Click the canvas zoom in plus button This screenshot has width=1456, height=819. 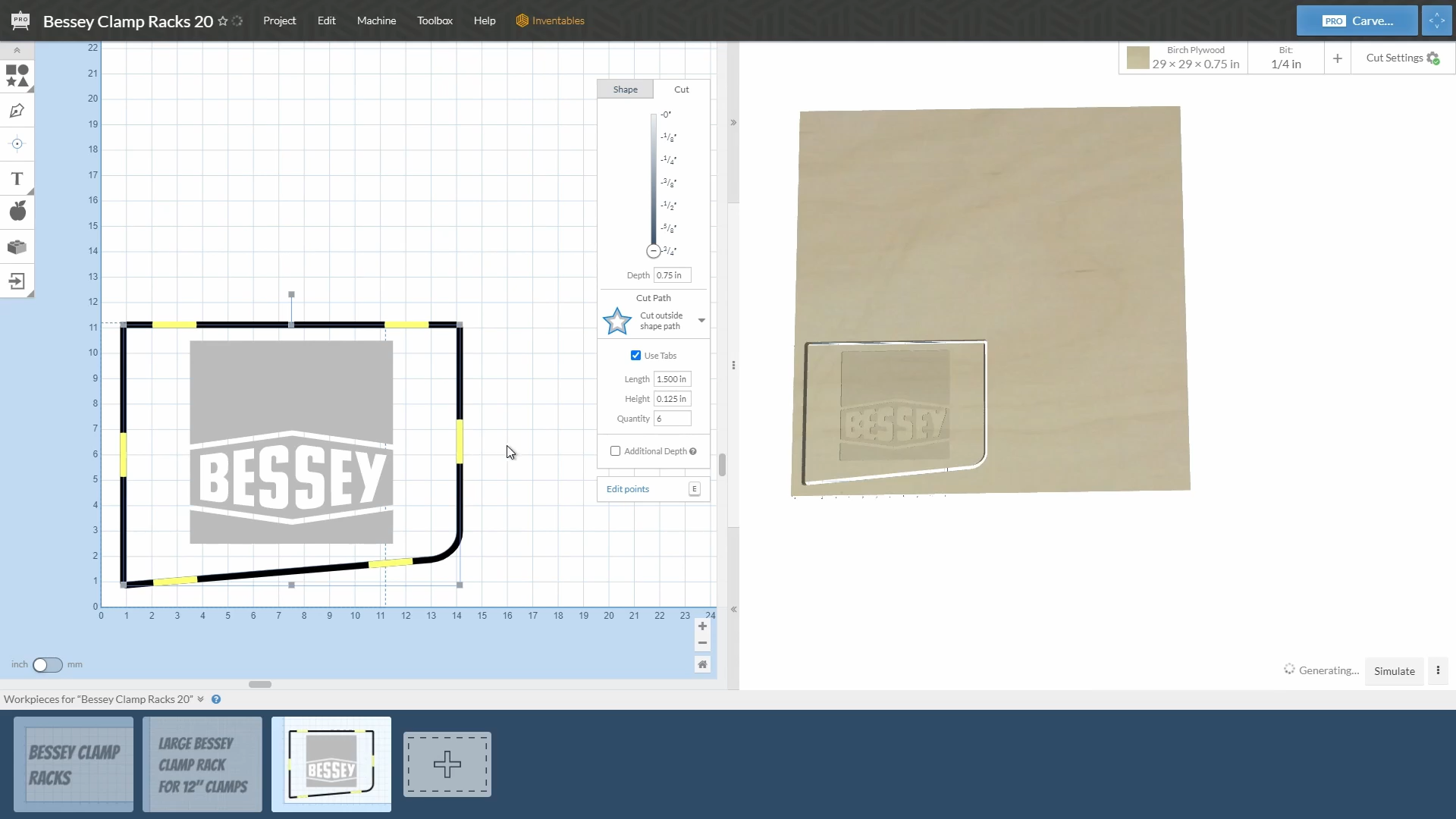[702, 626]
